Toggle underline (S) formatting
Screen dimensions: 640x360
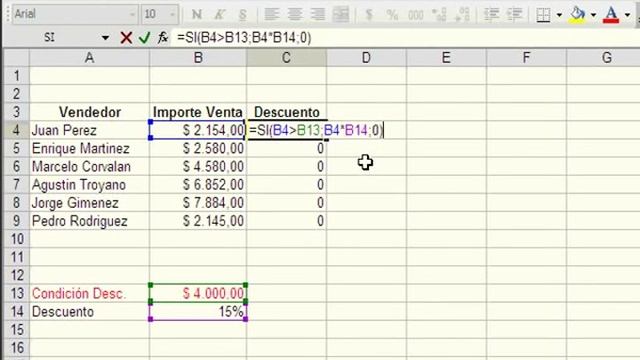coord(242,15)
